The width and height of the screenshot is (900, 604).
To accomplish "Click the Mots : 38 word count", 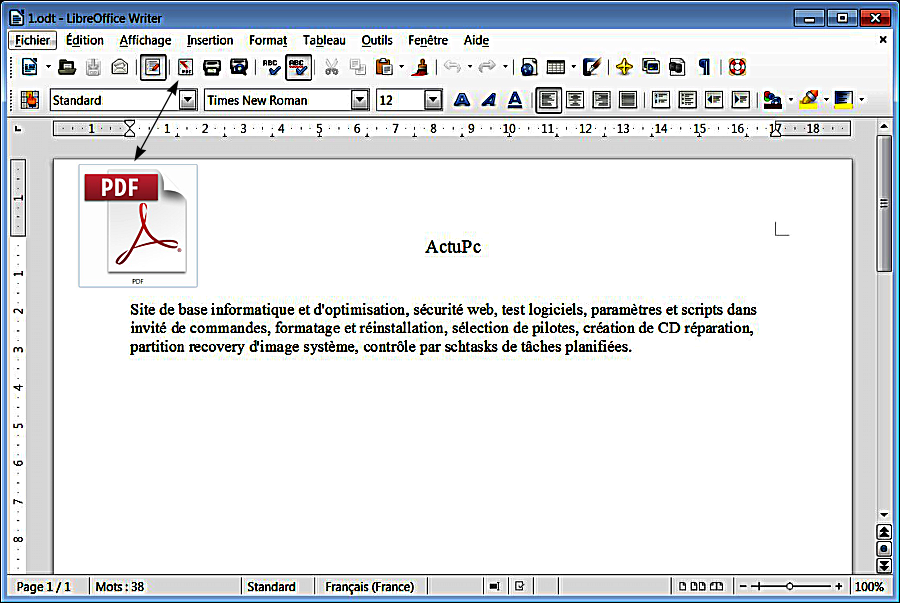I will [119, 587].
